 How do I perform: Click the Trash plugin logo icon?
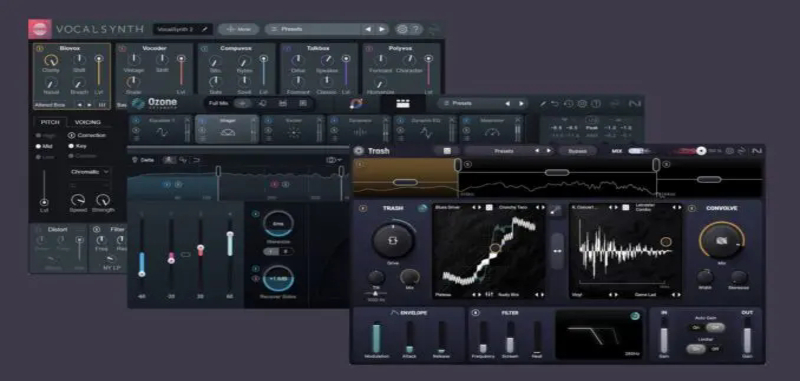coord(359,151)
